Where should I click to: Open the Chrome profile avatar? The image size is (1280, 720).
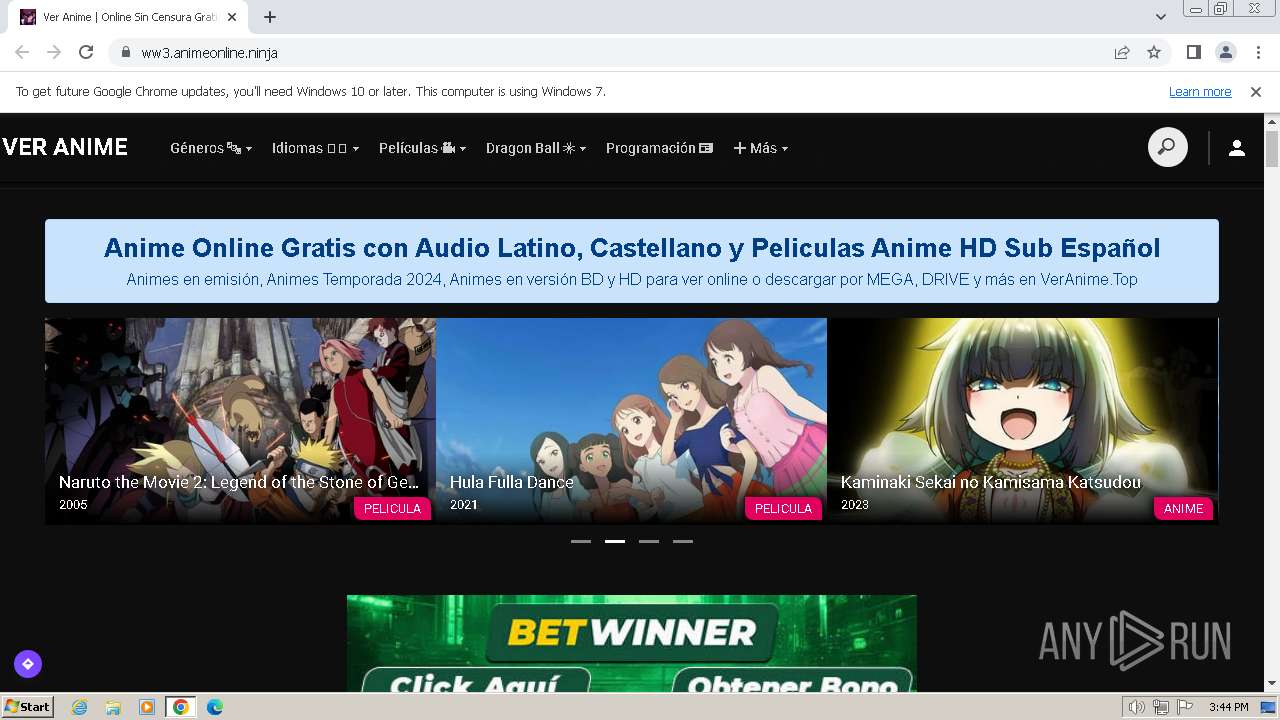1225,52
